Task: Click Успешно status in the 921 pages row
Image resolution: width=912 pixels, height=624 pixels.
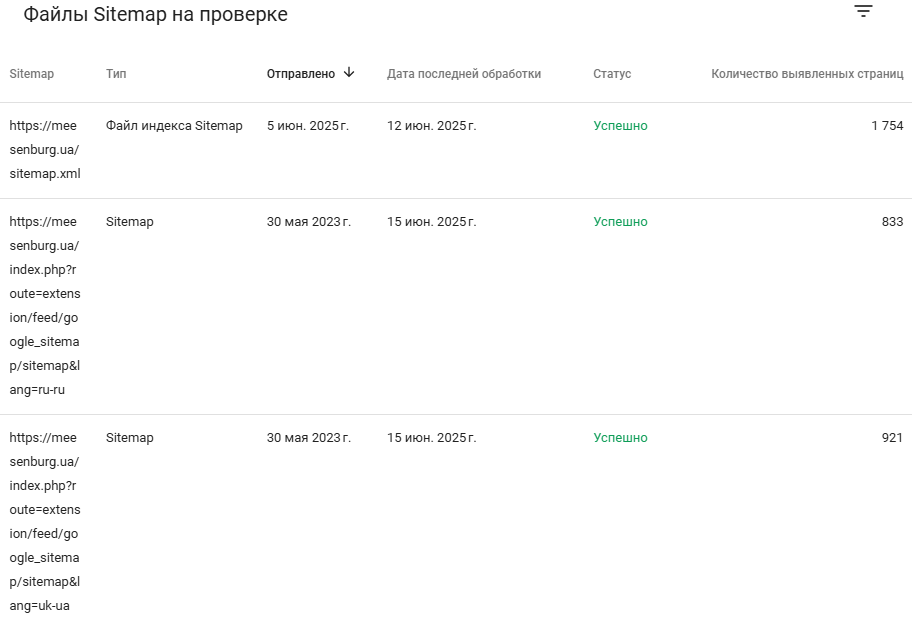Action: (x=620, y=437)
